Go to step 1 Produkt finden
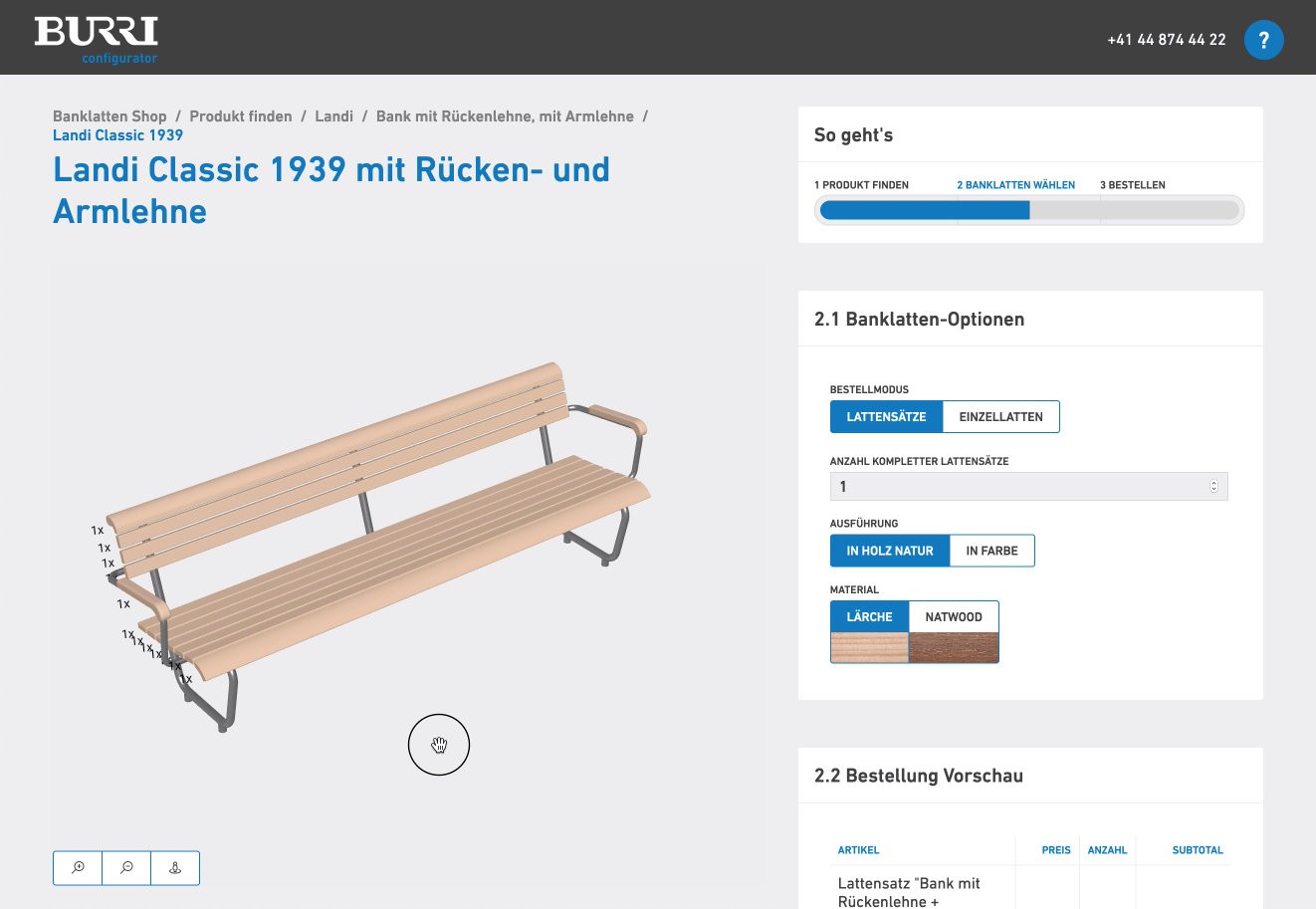 click(x=861, y=185)
